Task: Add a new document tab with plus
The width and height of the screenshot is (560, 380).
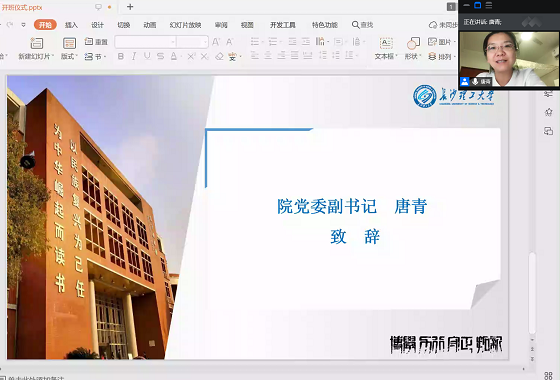Action: pyautogui.click(x=130, y=7)
